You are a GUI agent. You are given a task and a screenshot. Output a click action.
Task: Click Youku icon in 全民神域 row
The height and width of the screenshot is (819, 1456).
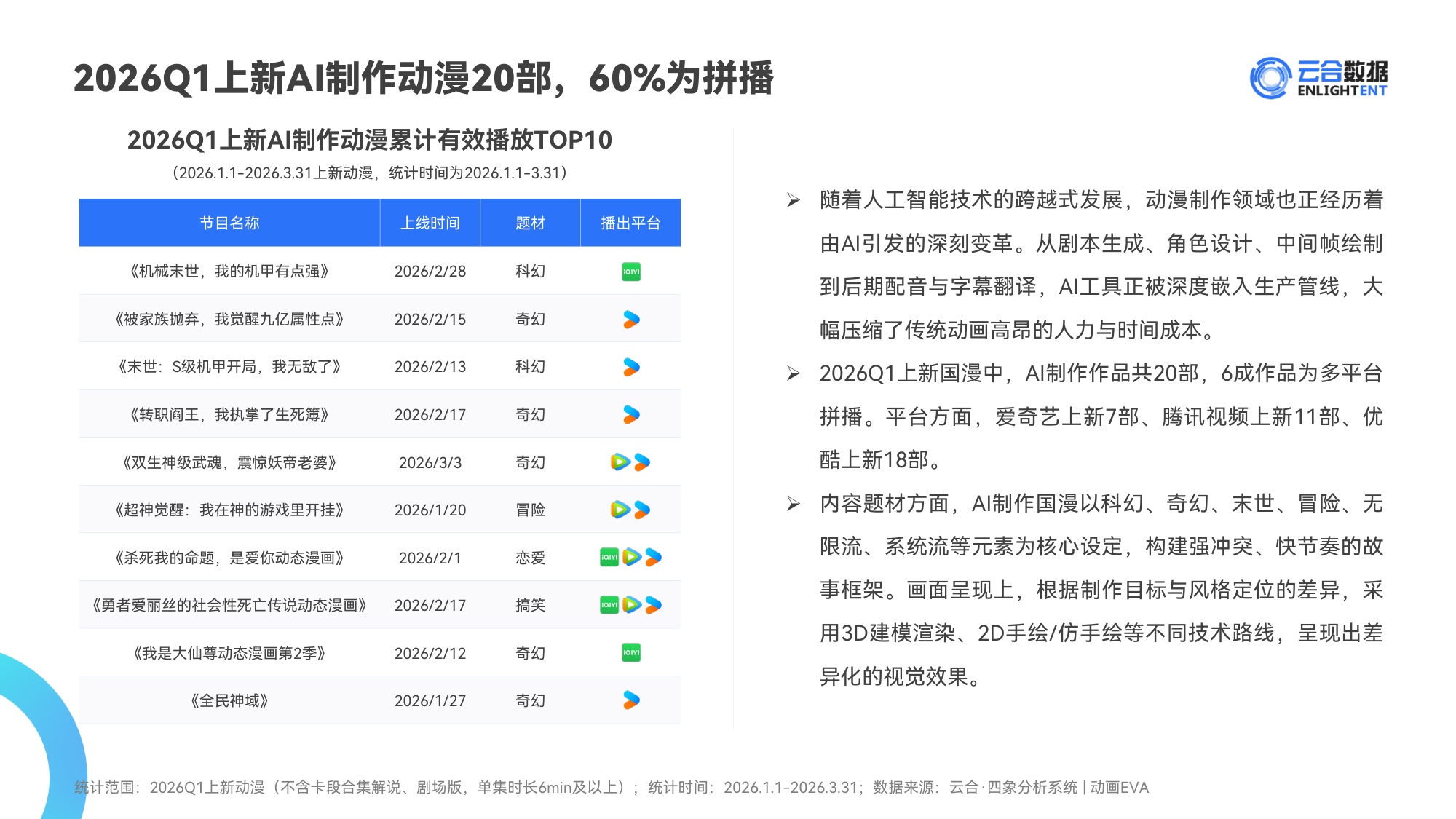coord(631,700)
